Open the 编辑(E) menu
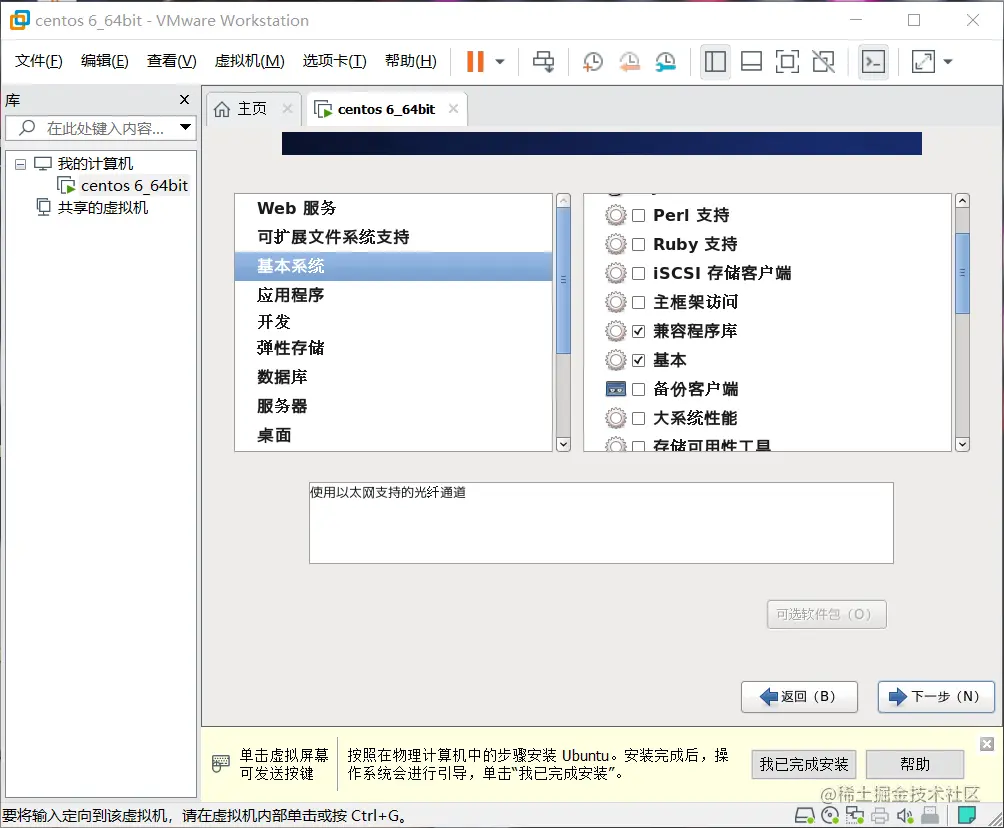The height and width of the screenshot is (828, 1004). [x=104, y=61]
